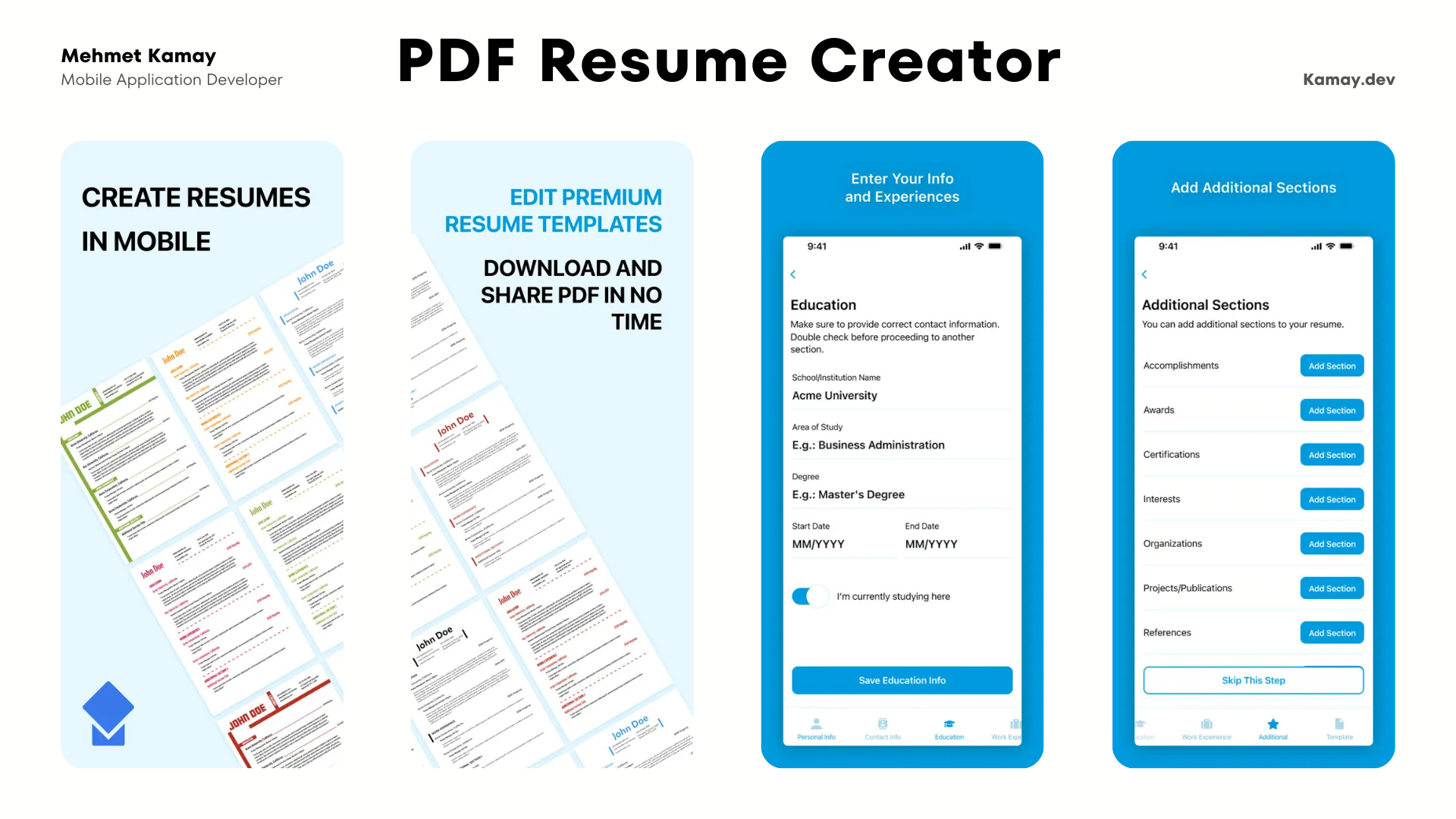
Task: Click Save Education Info button
Action: [x=901, y=681]
